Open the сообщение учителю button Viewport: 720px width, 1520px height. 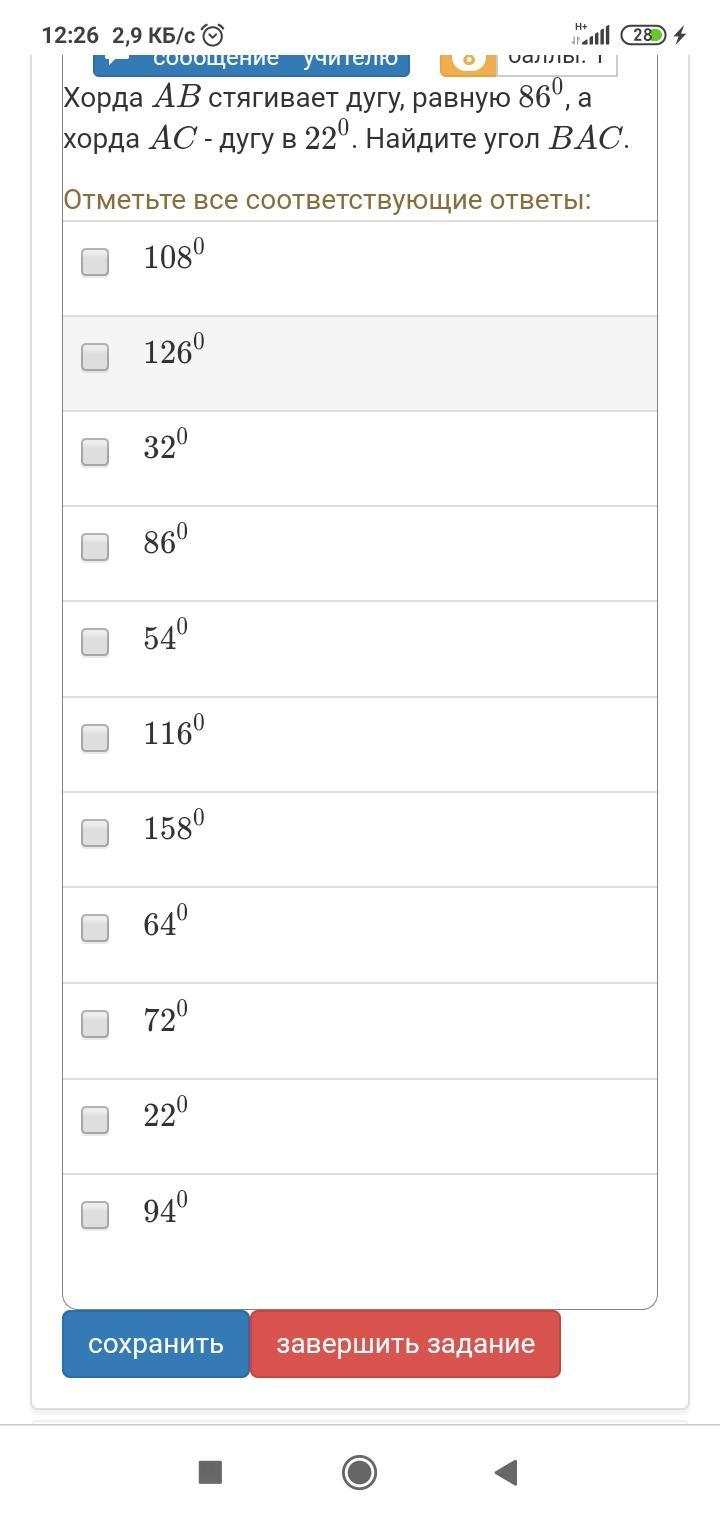click(252, 60)
